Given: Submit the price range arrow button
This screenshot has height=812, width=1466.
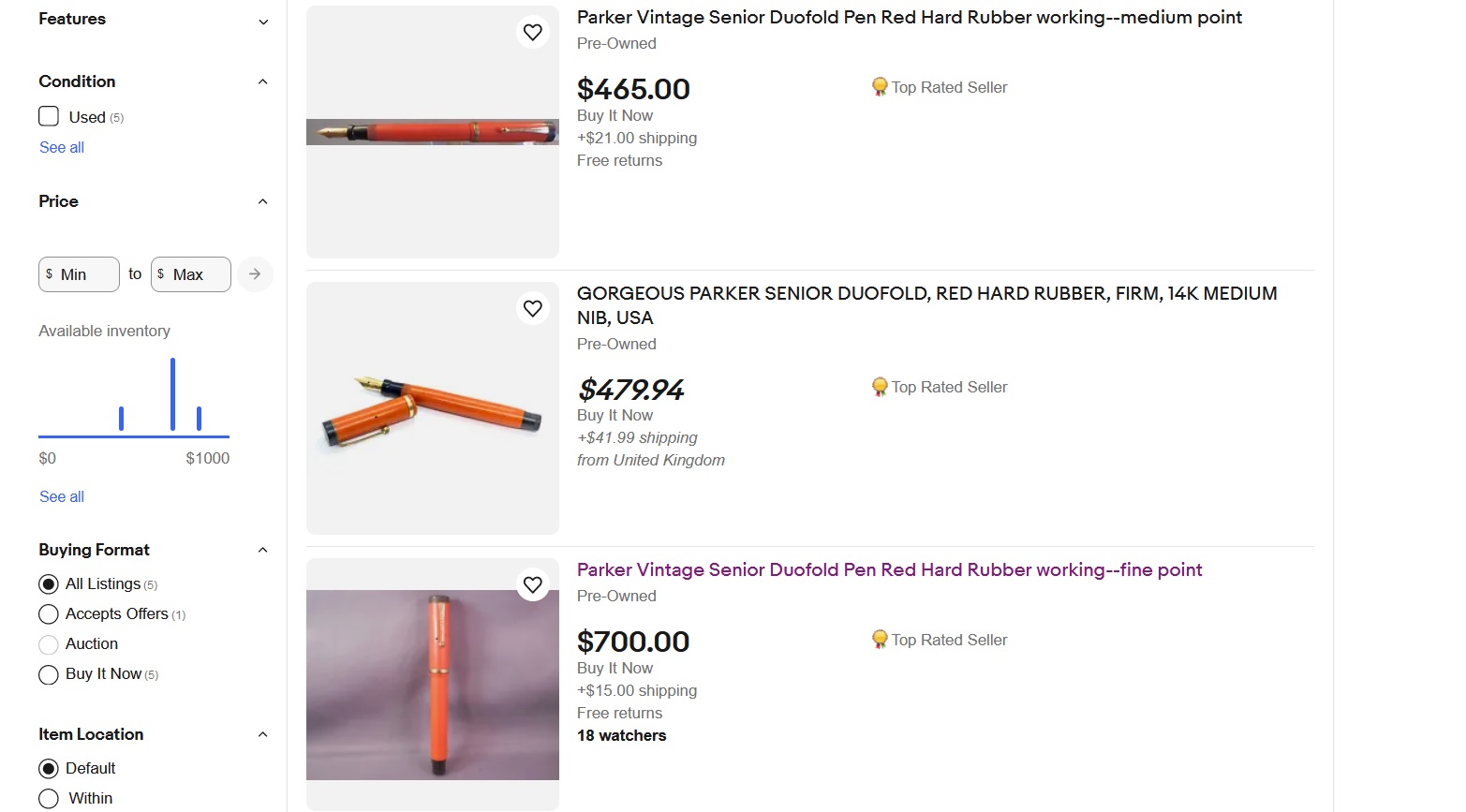Looking at the screenshot, I should (x=254, y=274).
